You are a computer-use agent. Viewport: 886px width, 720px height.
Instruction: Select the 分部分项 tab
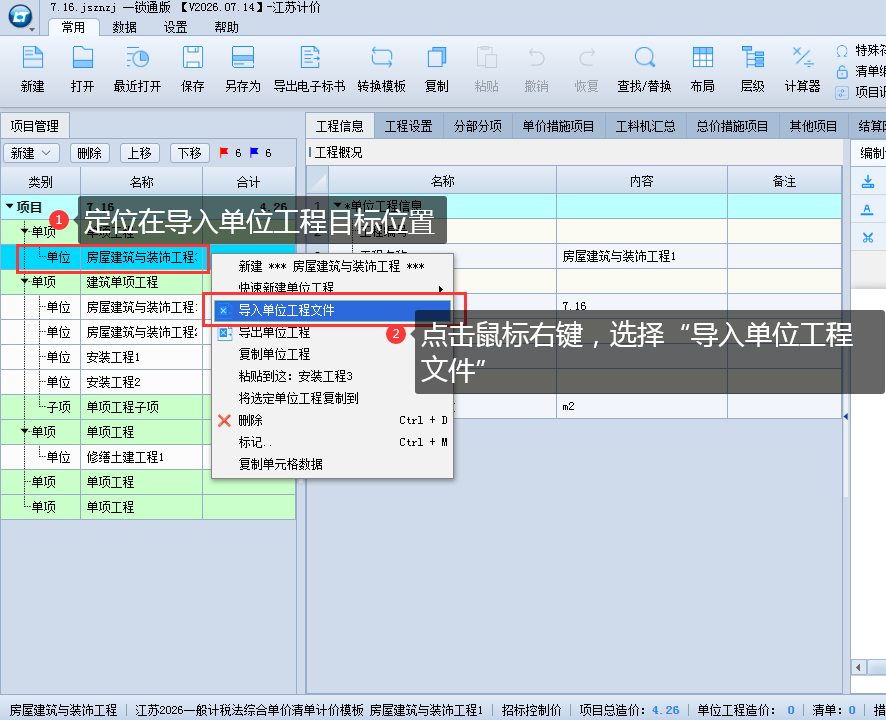[x=477, y=126]
